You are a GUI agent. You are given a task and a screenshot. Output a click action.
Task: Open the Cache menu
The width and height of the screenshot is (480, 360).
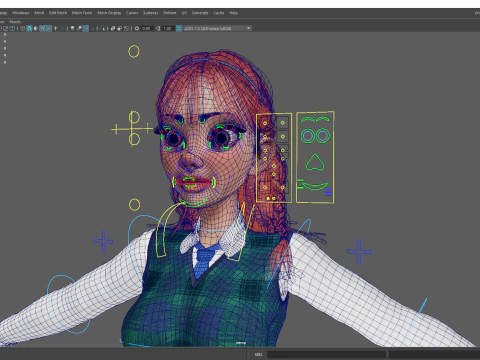(219, 13)
